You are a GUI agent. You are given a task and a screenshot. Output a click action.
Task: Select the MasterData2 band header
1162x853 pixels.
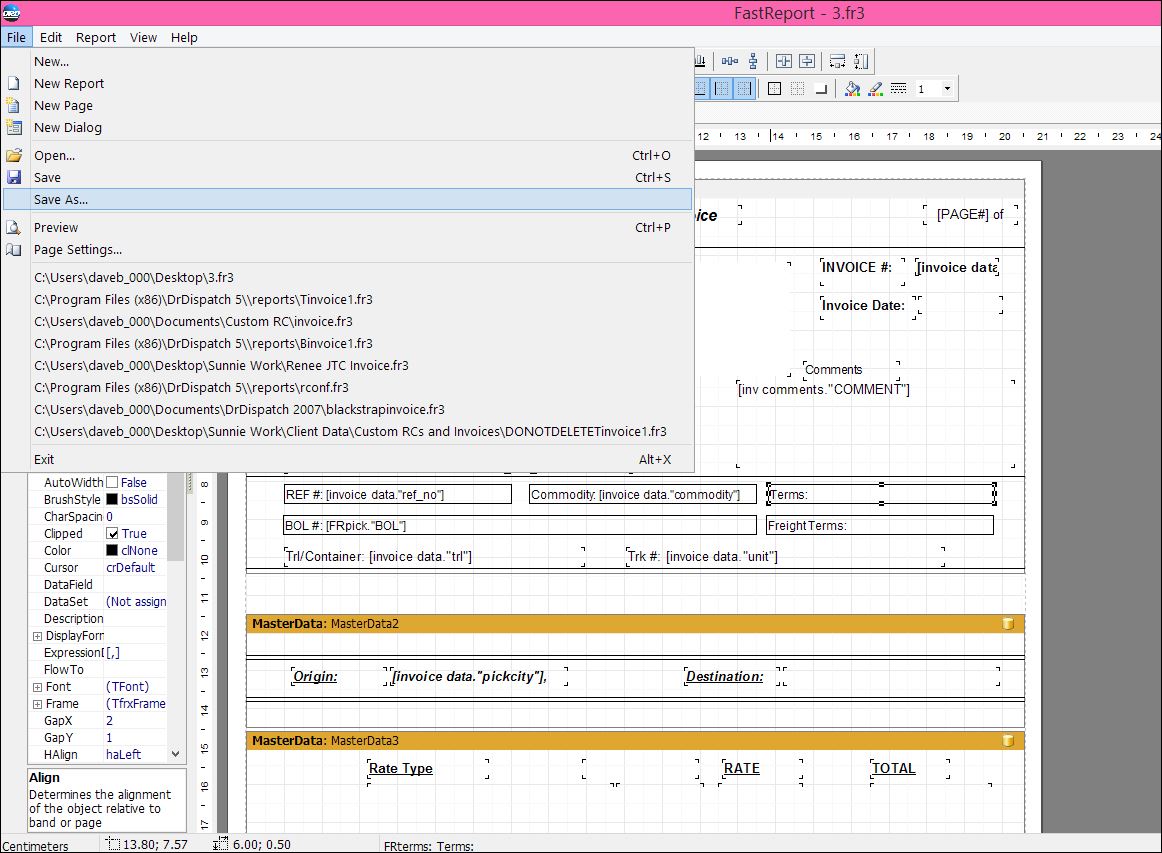click(x=635, y=623)
